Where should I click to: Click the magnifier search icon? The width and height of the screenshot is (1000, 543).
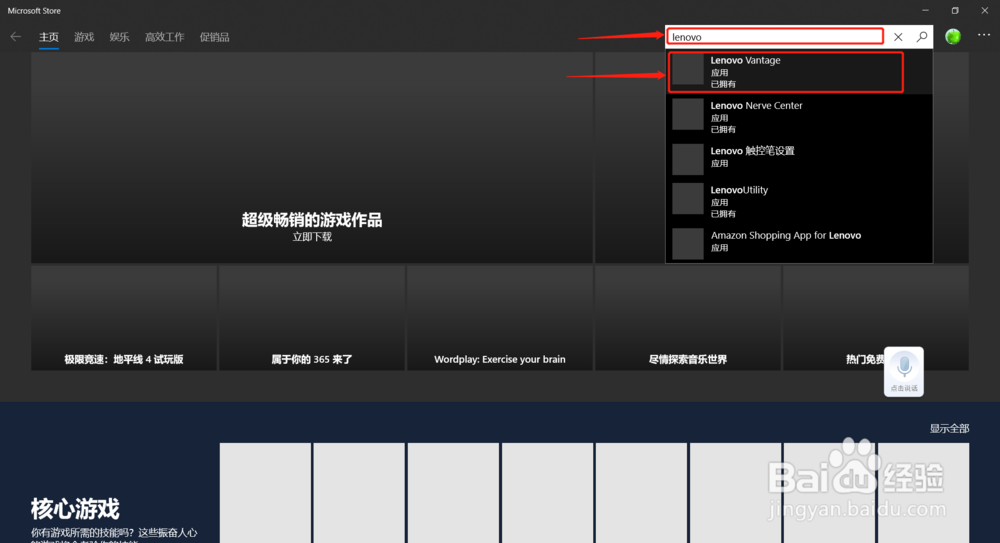922,37
